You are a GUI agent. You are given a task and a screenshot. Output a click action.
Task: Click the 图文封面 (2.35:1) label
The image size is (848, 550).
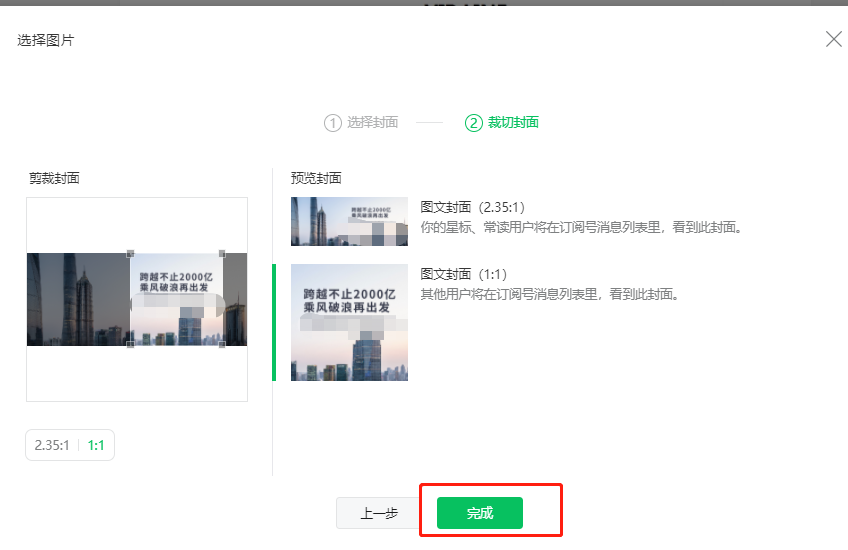(x=473, y=207)
